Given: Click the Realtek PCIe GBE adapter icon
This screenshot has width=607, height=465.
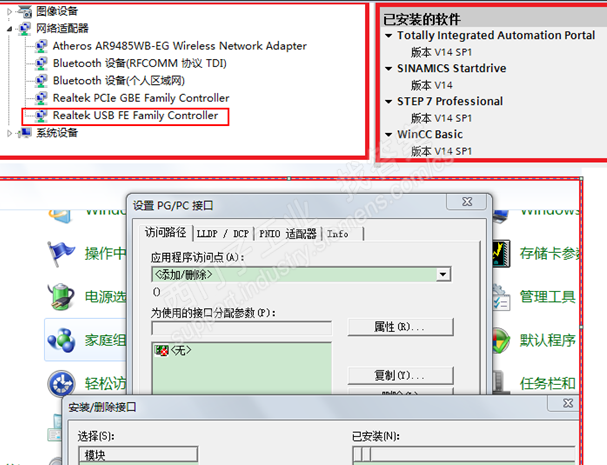Looking at the screenshot, I should tap(41, 98).
